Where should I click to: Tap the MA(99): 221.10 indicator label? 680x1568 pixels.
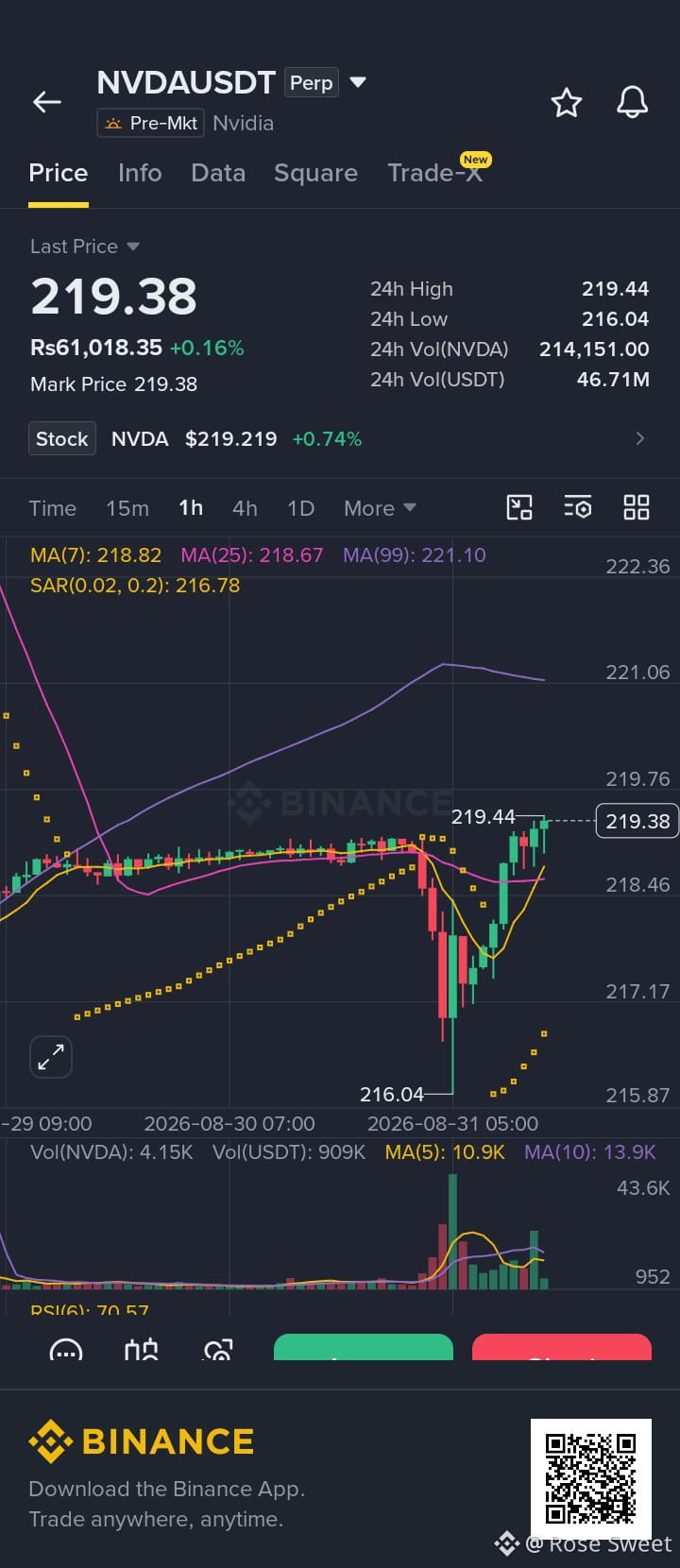click(x=415, y=555)
